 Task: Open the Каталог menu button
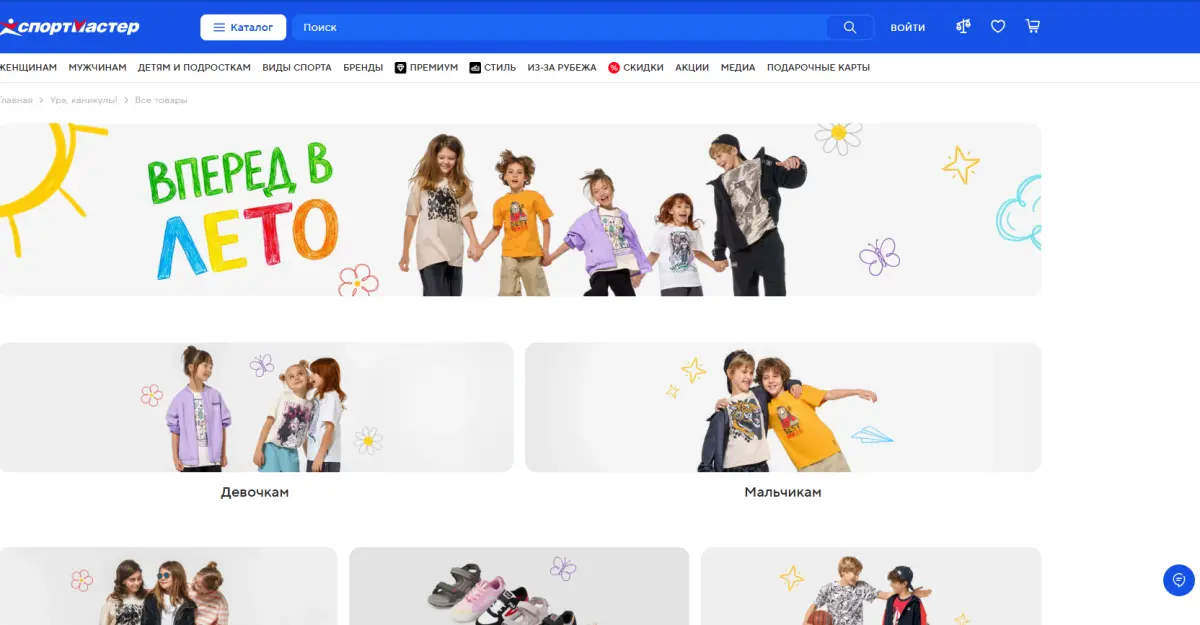tap(243, 27)
